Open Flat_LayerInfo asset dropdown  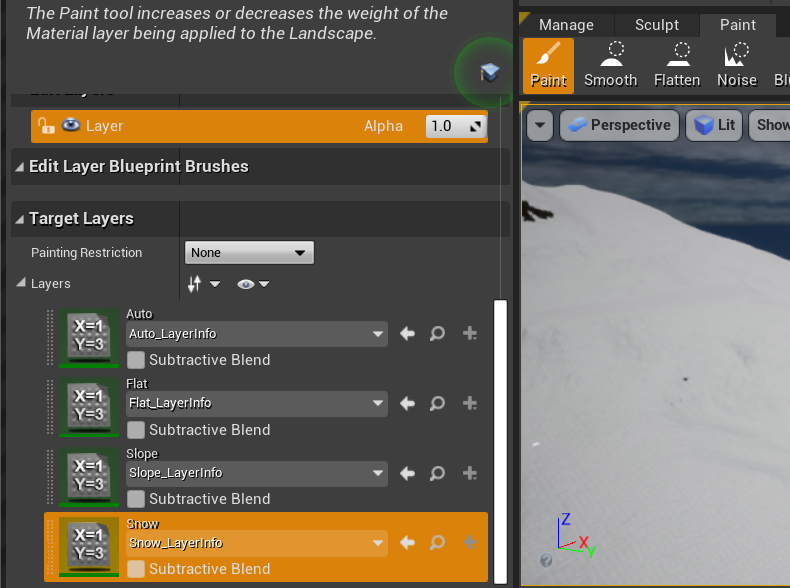[x=256, y=404]
